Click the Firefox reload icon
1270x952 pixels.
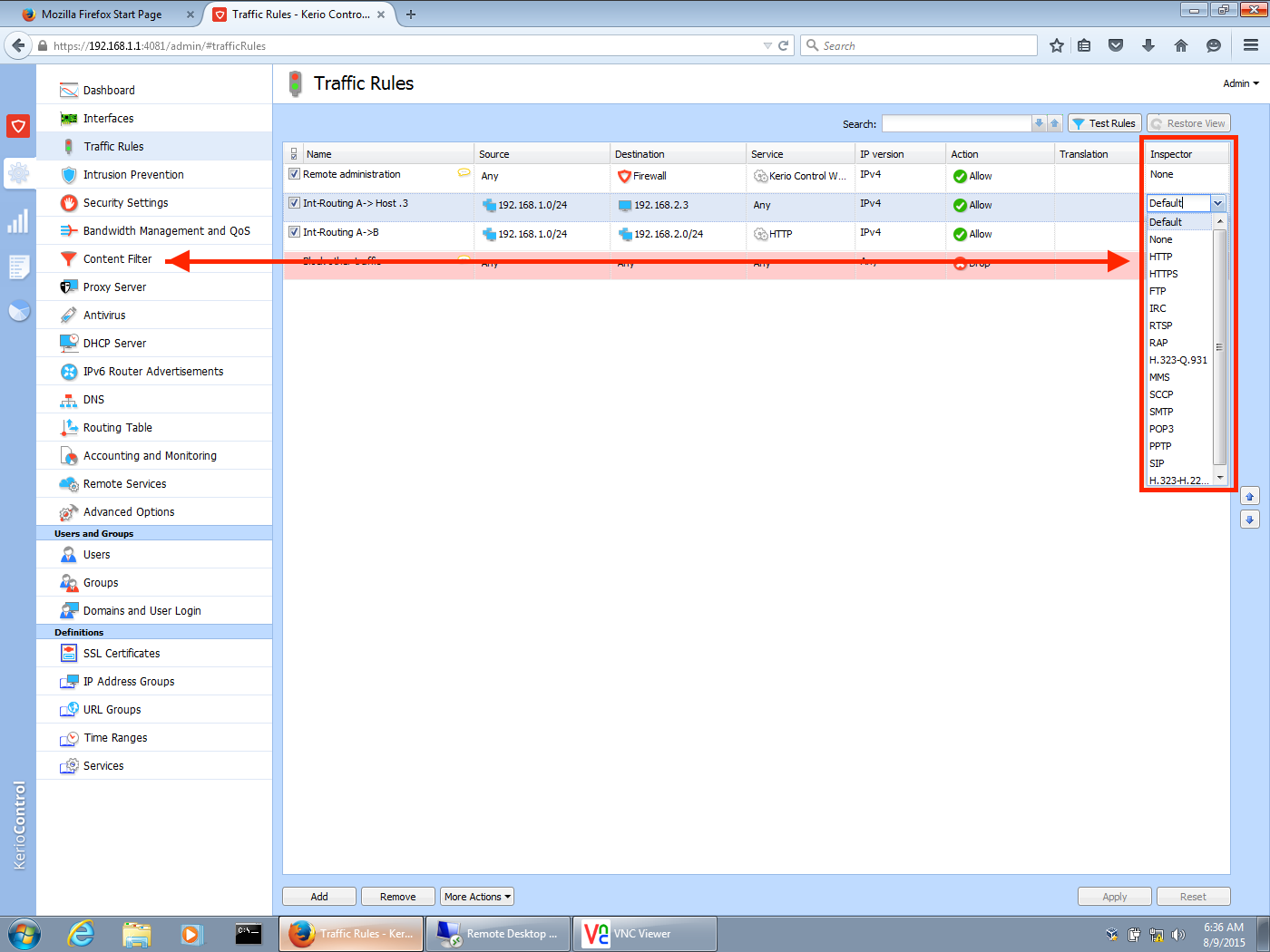(783, 45)
